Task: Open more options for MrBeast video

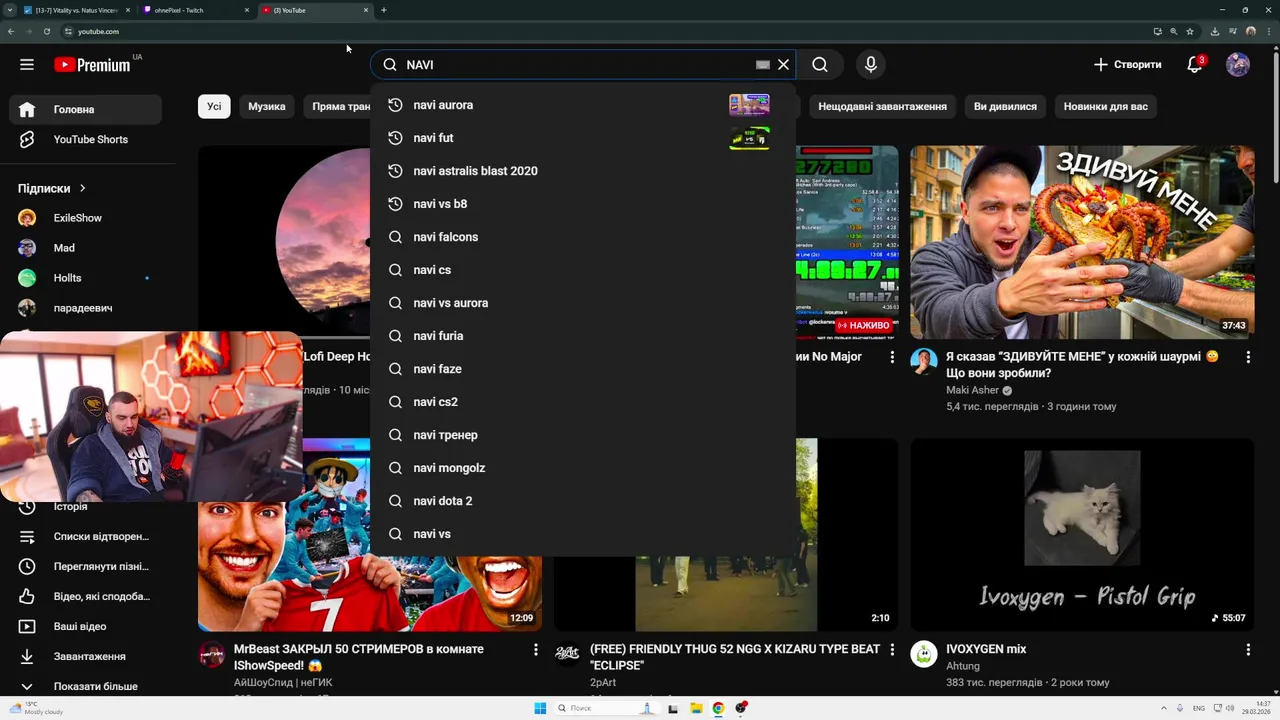Action: (536, 650)
